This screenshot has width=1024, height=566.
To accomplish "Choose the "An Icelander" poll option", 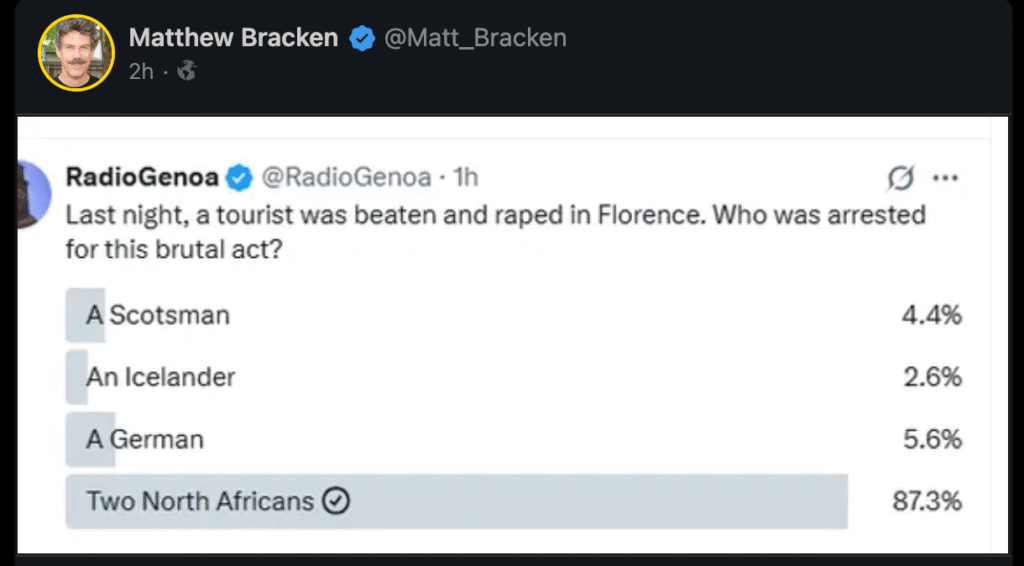I will (161, 377).
